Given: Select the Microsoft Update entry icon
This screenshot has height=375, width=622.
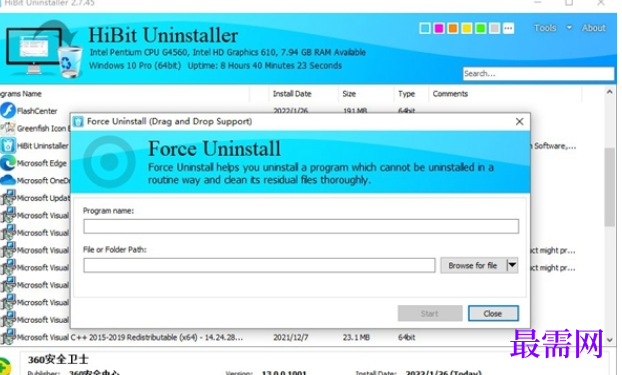Looking at the screenshot, I should coord(8,197).
